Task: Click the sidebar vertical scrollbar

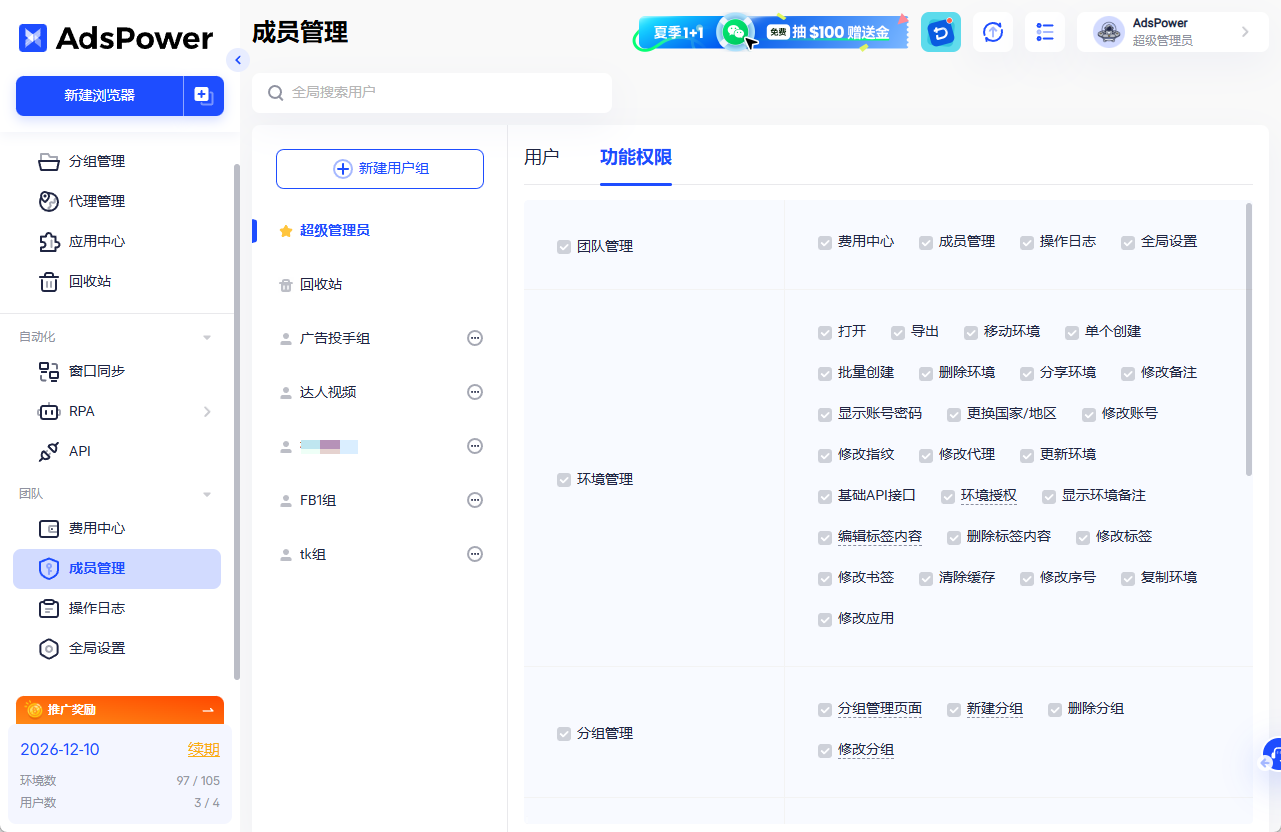Action: [x=236, y=420]
